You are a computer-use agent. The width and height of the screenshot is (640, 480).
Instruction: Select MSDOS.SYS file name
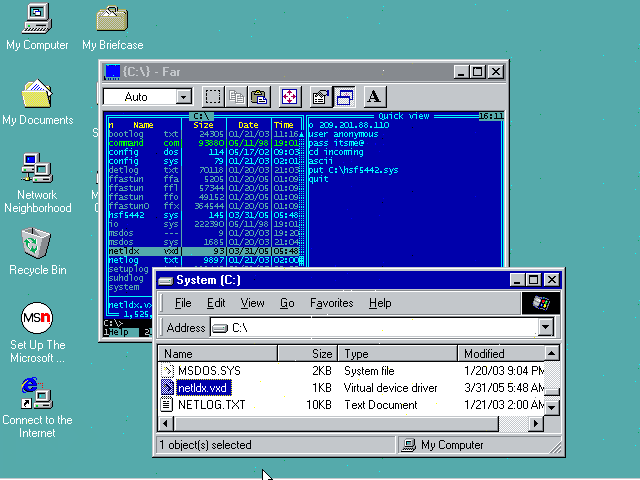[209, 371]
